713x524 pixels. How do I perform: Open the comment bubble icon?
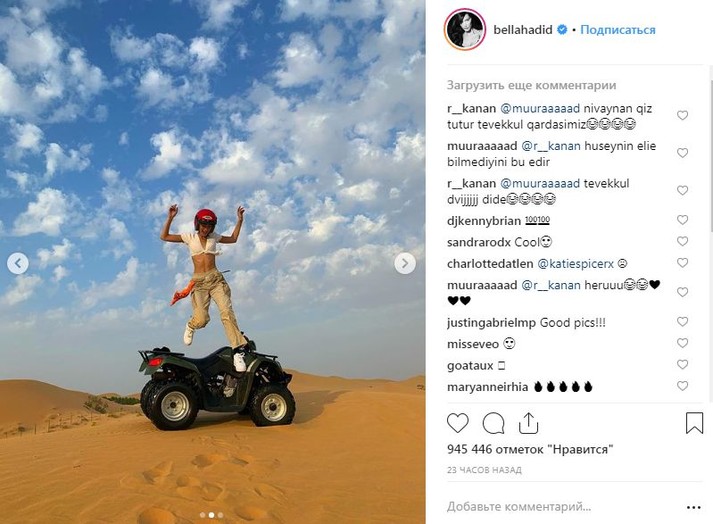(x=493, y=423)
